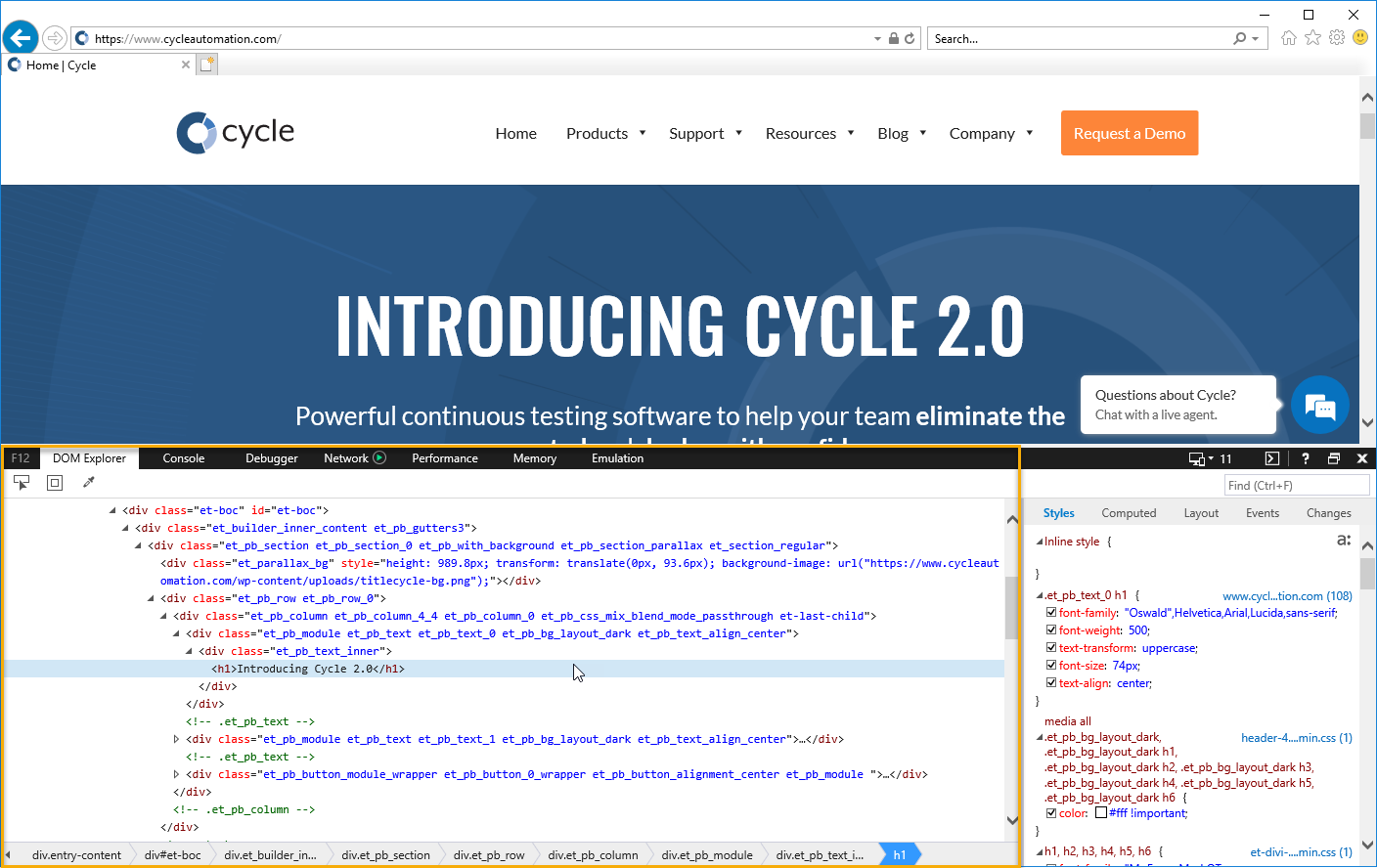This screenshot has width=1377, height=868.
Task: Collapse the div id="et-boc" node
Action: pos(112,510)
